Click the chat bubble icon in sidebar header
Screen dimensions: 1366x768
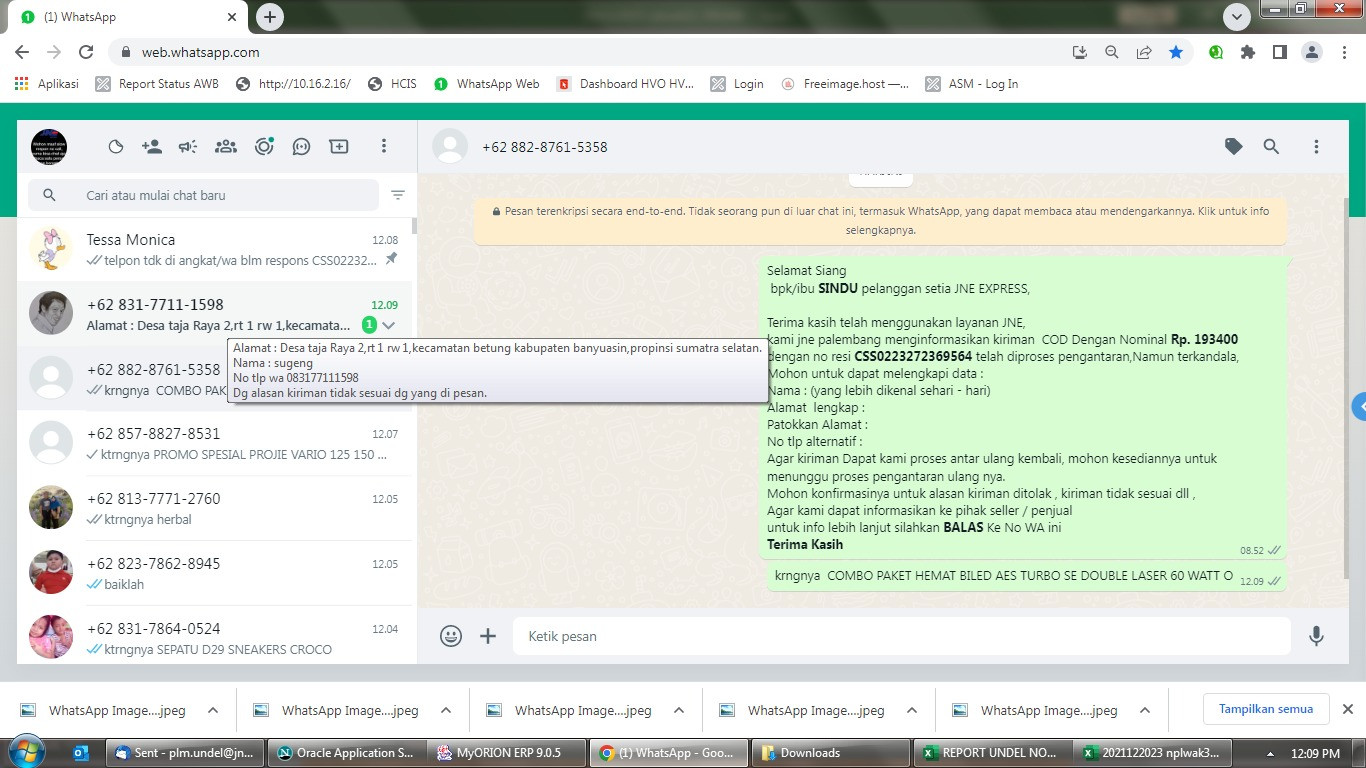point(301,147)
